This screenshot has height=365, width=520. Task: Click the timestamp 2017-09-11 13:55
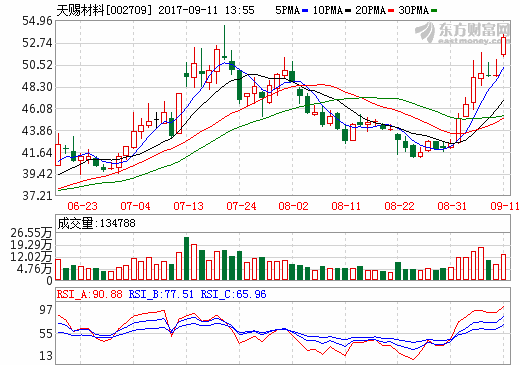coord(206,10)
